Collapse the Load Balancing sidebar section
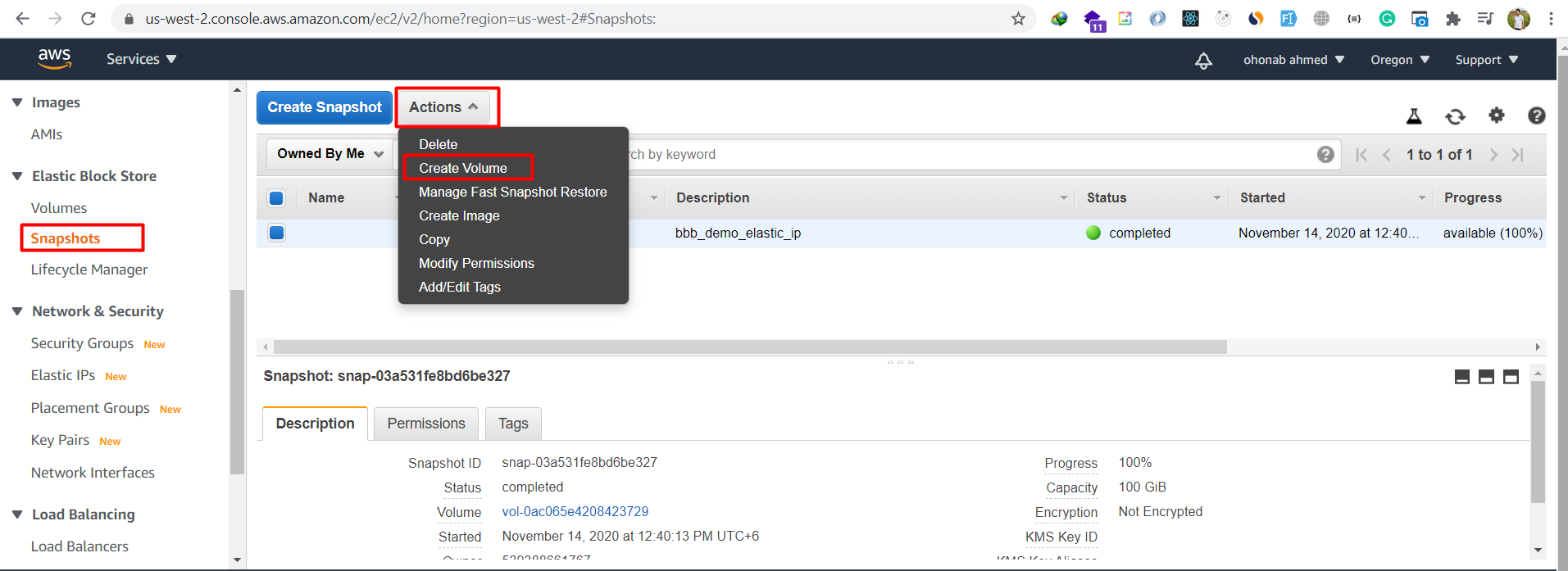Image resolution: width=1568 pixels, height=571 pixels. [x=17, y=514]
